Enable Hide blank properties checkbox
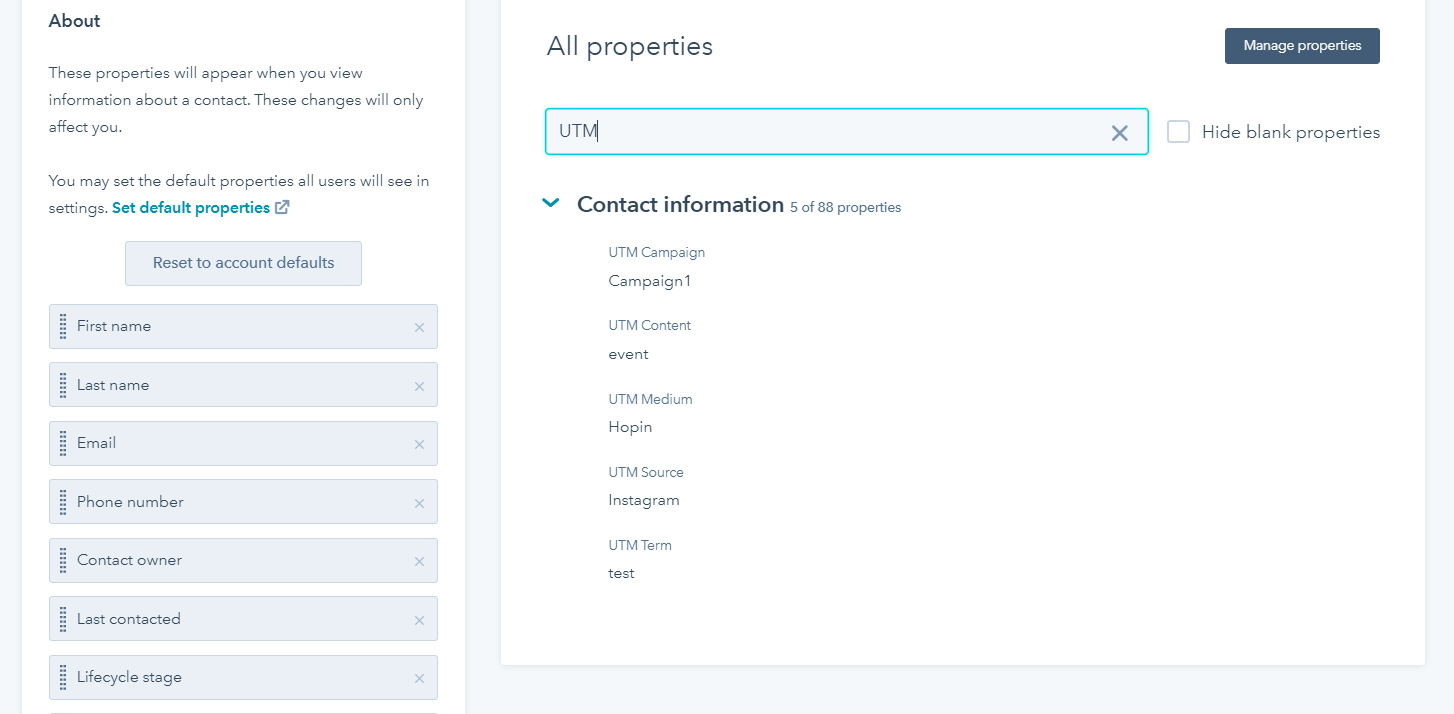Viewport: 1454px width, 714px height. click(x=1178, y=132)
